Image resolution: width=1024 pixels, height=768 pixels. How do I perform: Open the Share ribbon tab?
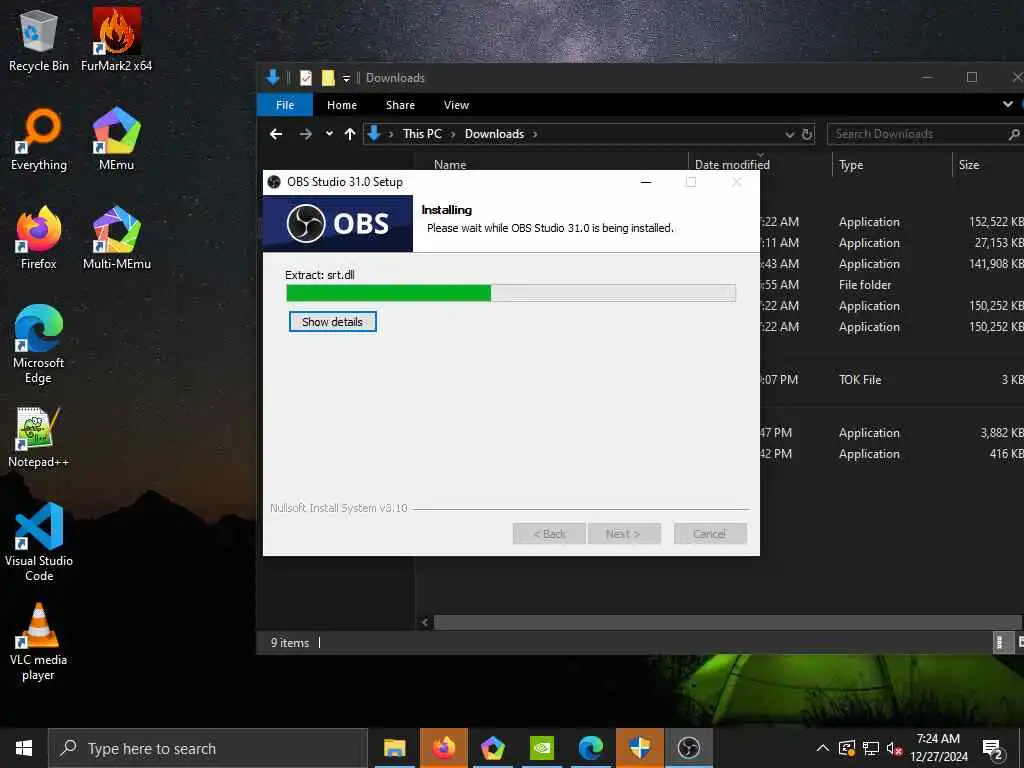(400, 104)
